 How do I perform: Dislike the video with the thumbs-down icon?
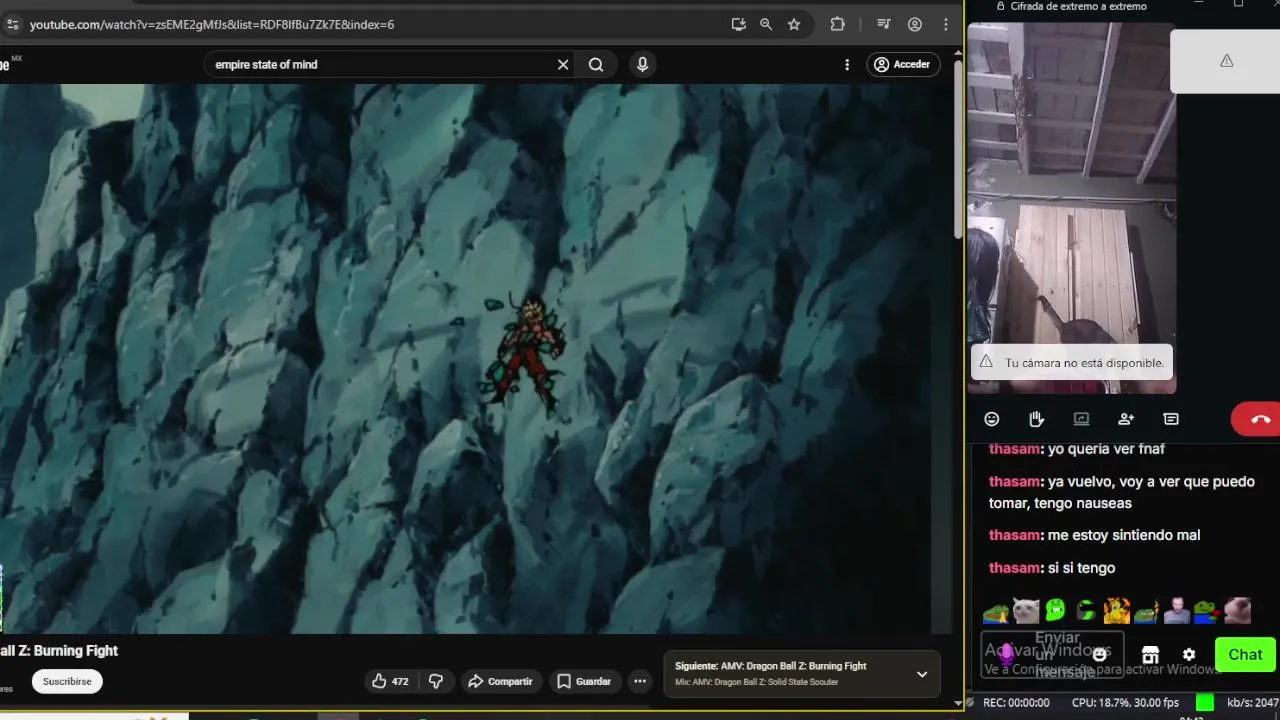click(436, 681)
